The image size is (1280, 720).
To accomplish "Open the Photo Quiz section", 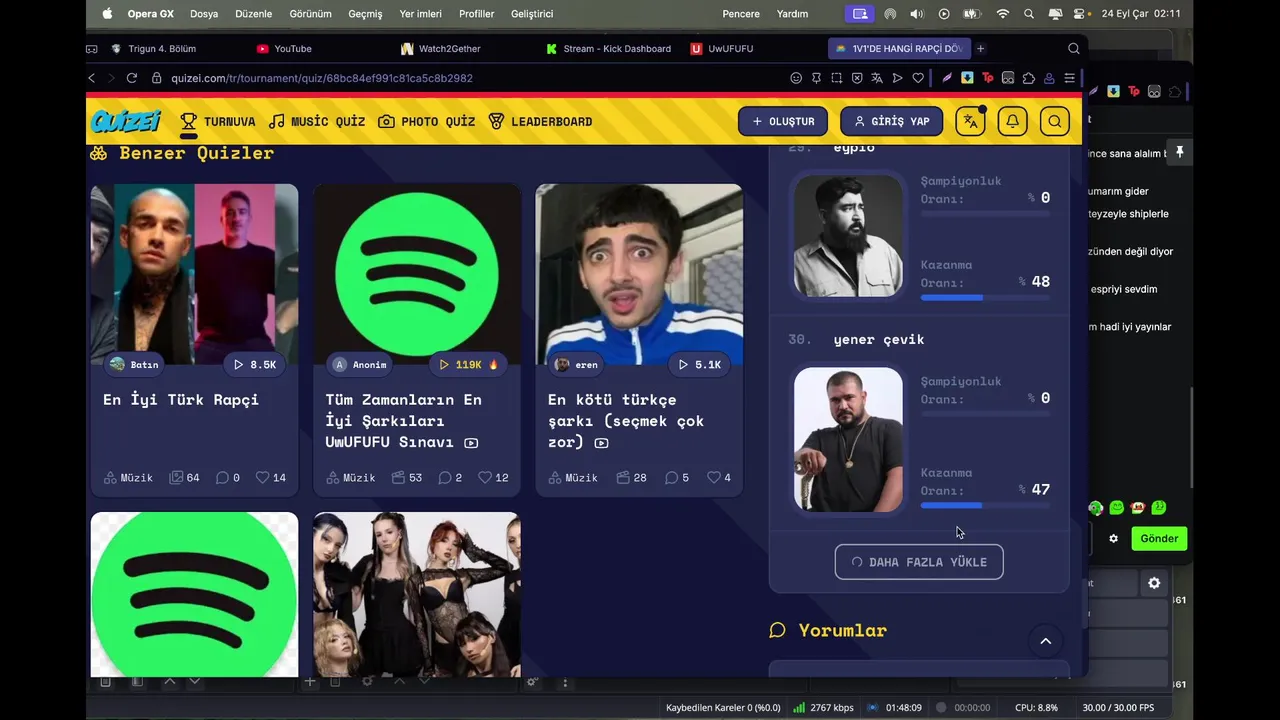I will coord(426,121).
